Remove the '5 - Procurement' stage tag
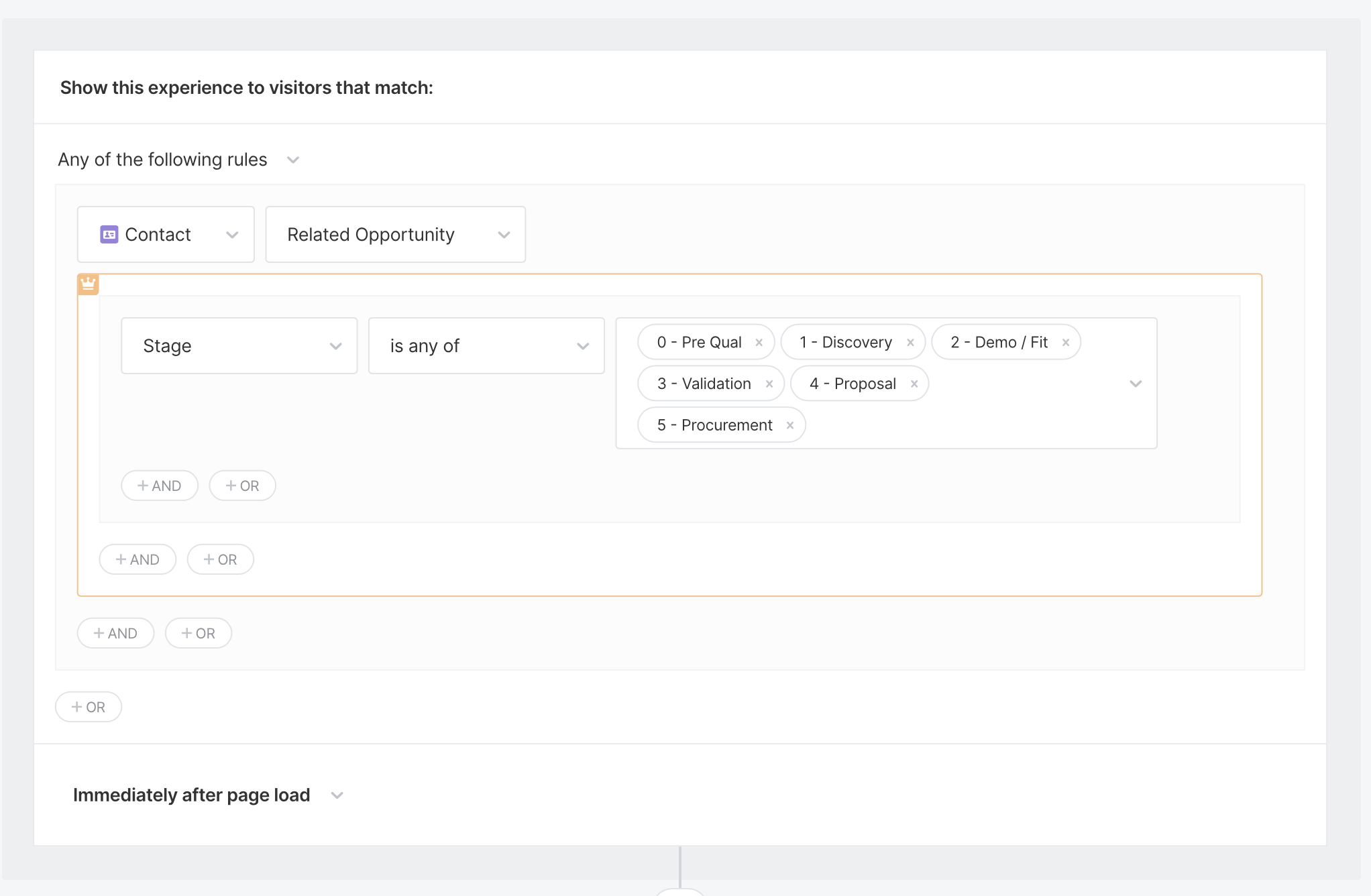1371x896 pixels. click(x=789, y=426)
